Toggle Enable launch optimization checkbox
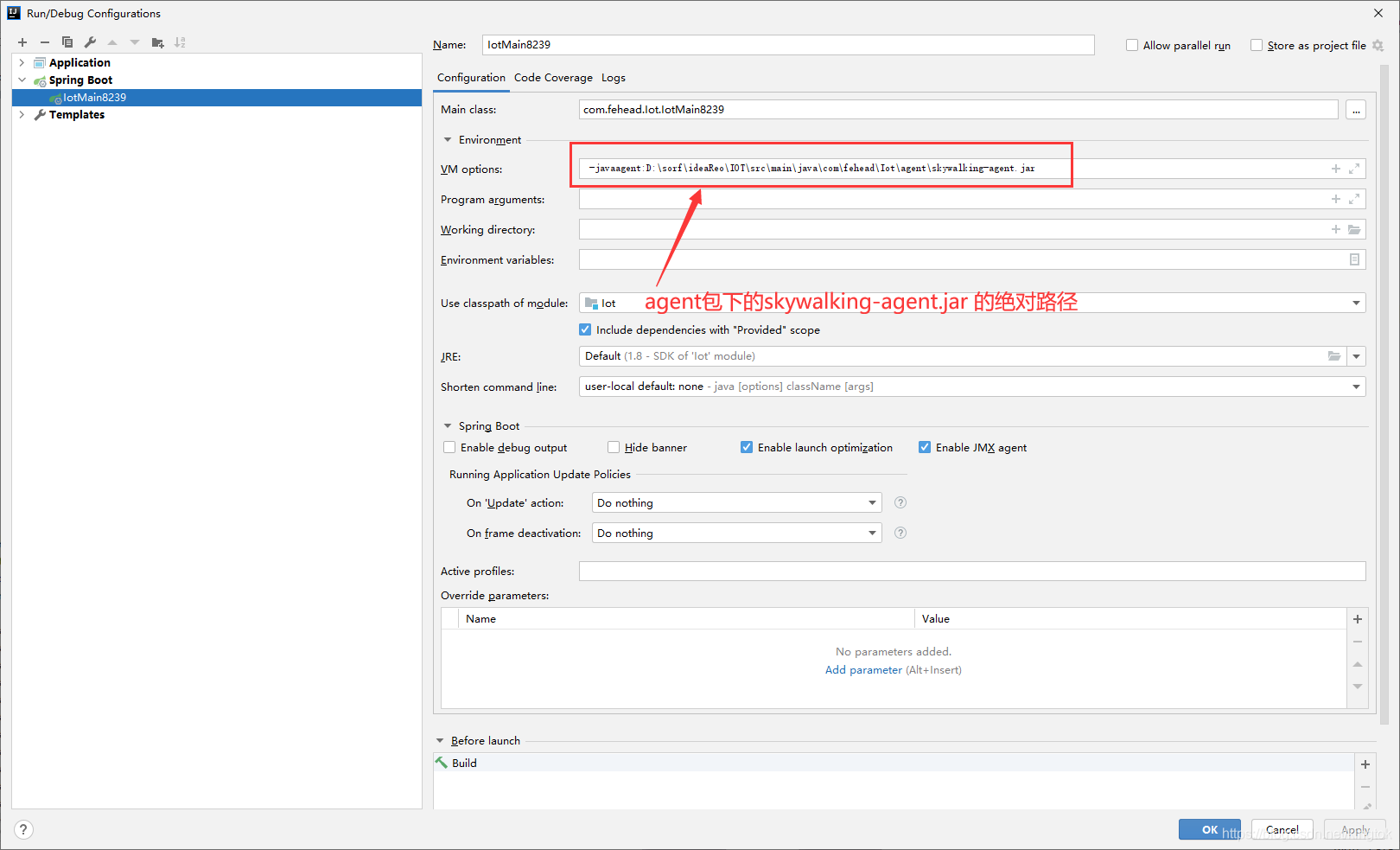 (747, 447)
